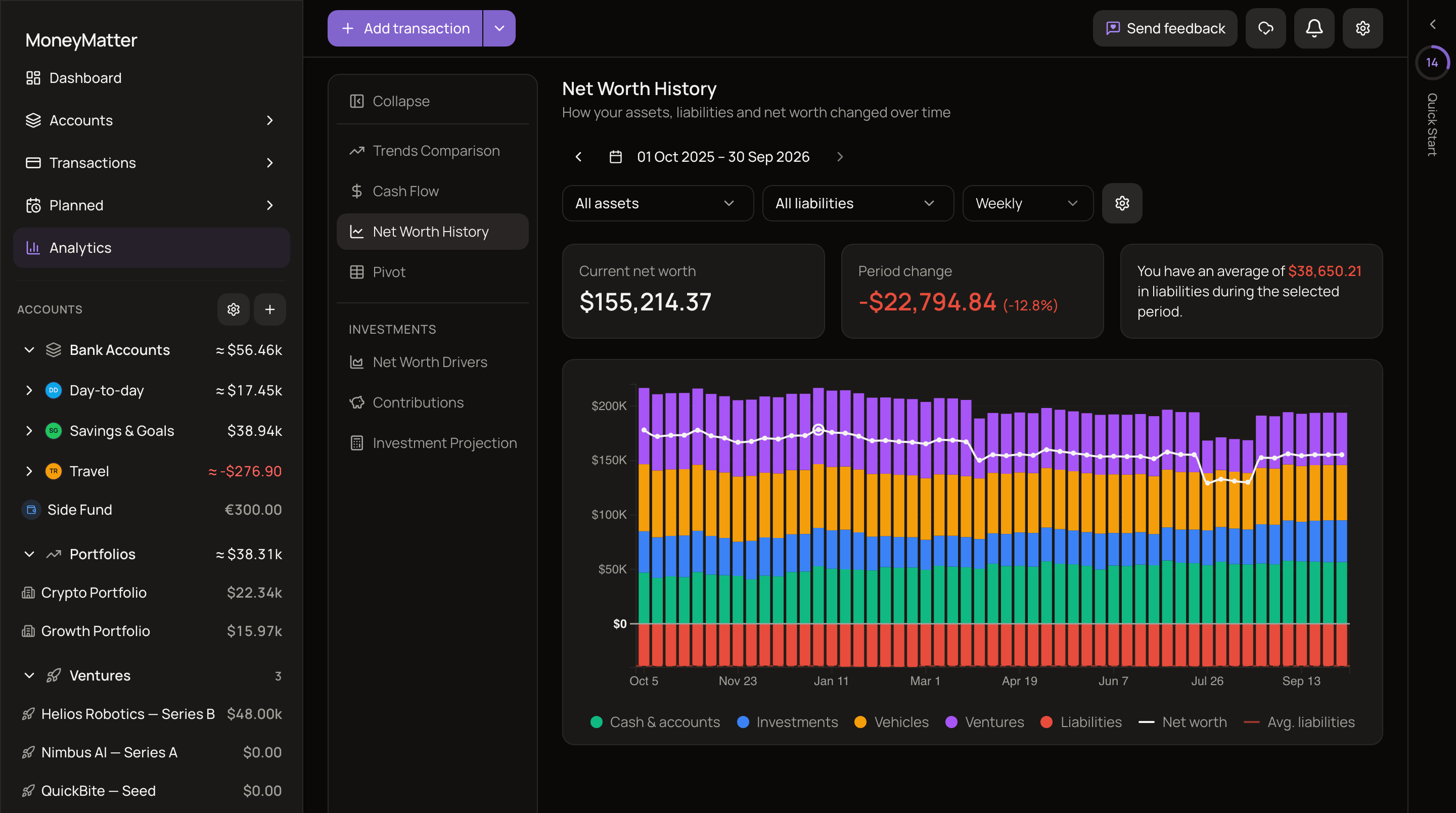Open the Side Fund account €300.00

[x=152, y=510]
